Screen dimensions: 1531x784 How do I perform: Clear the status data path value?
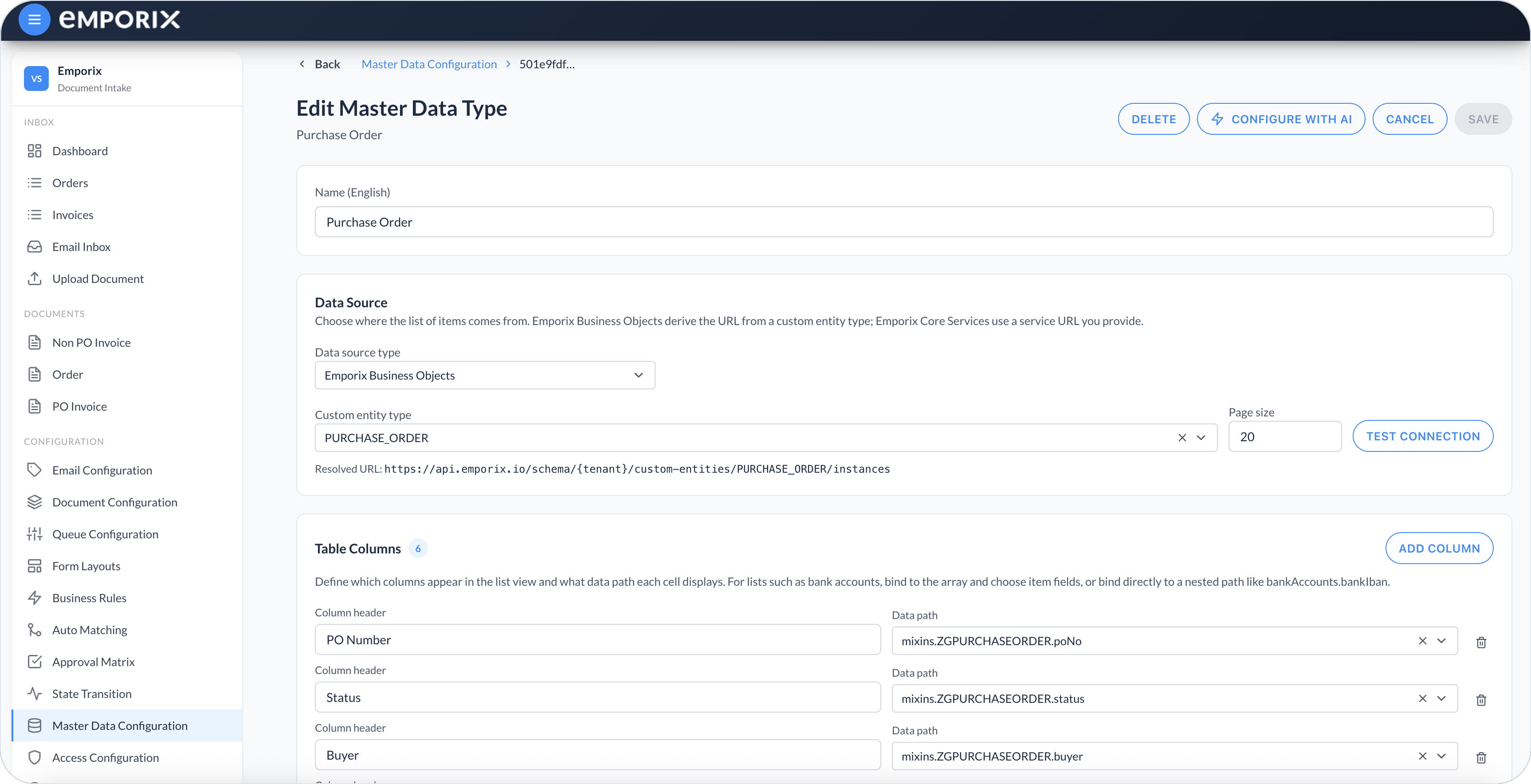(1422, 698)
